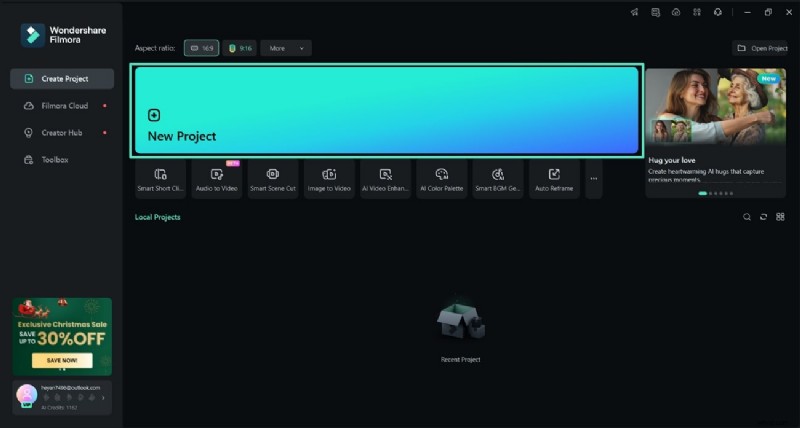The width and height of the screenshot is (800, 428).
Task: Go to Filmora Cloud in the sidebar
Action: [x=63, y=105]
